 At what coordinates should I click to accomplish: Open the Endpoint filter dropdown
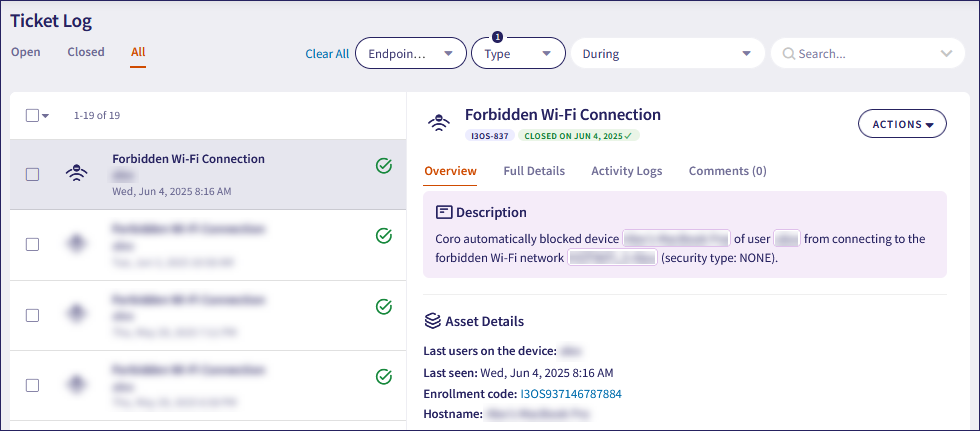(x=410, y=54)
